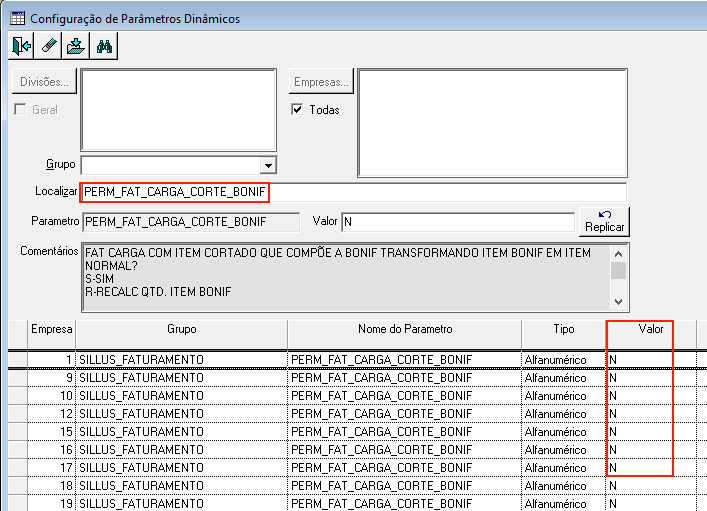Click the Comentários text area
This screenshot has width=707, height=511.
tap(346, 277)
